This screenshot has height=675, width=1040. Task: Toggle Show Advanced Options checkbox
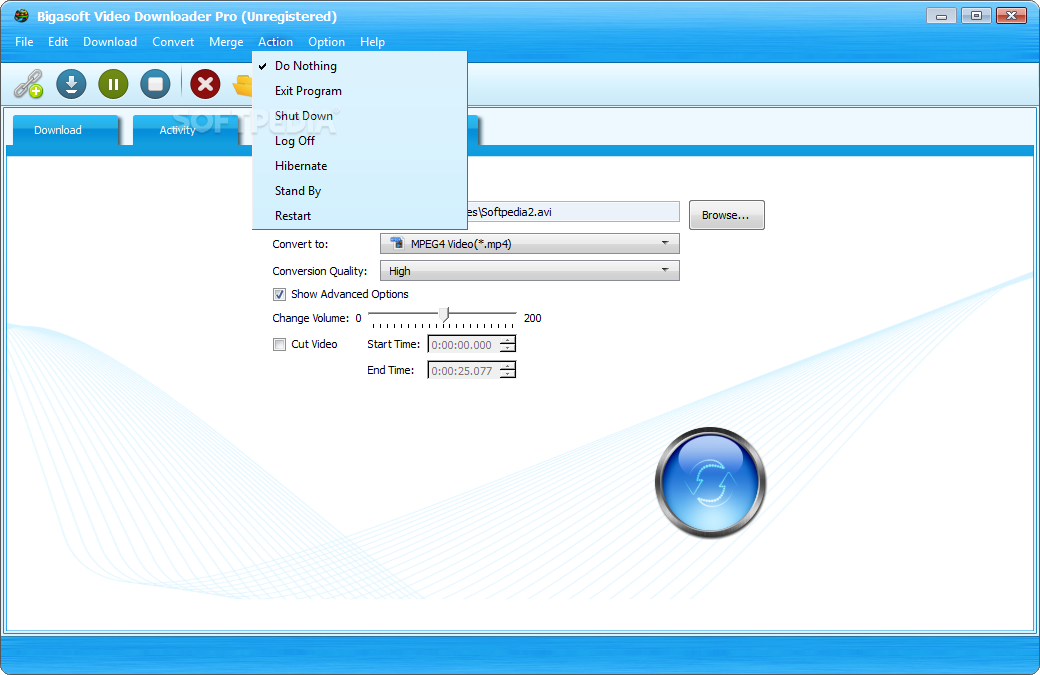[x=279, y=294]
